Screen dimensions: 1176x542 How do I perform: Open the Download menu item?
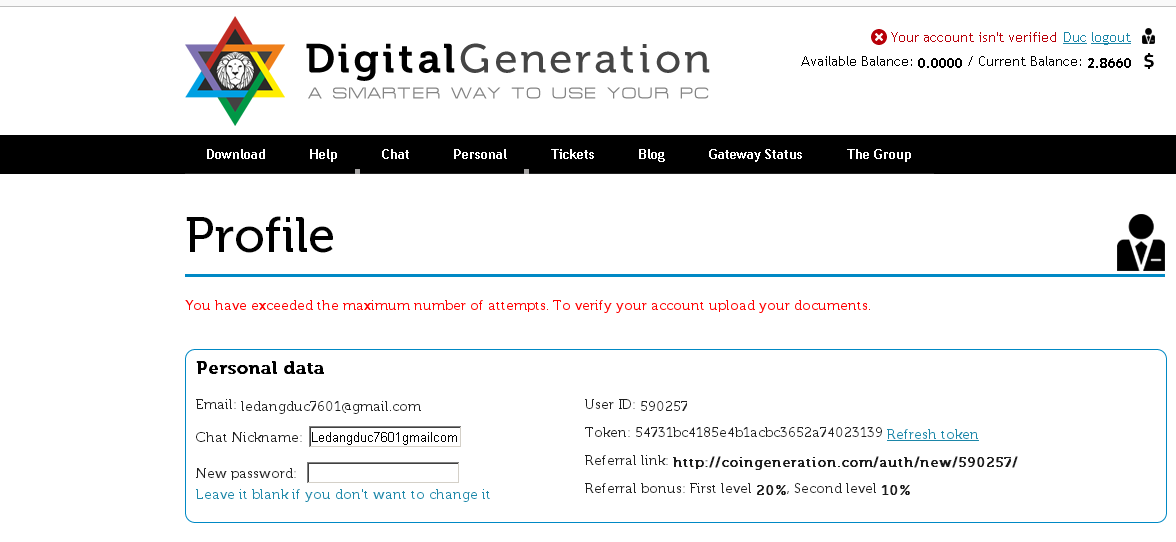click(236, 154)
